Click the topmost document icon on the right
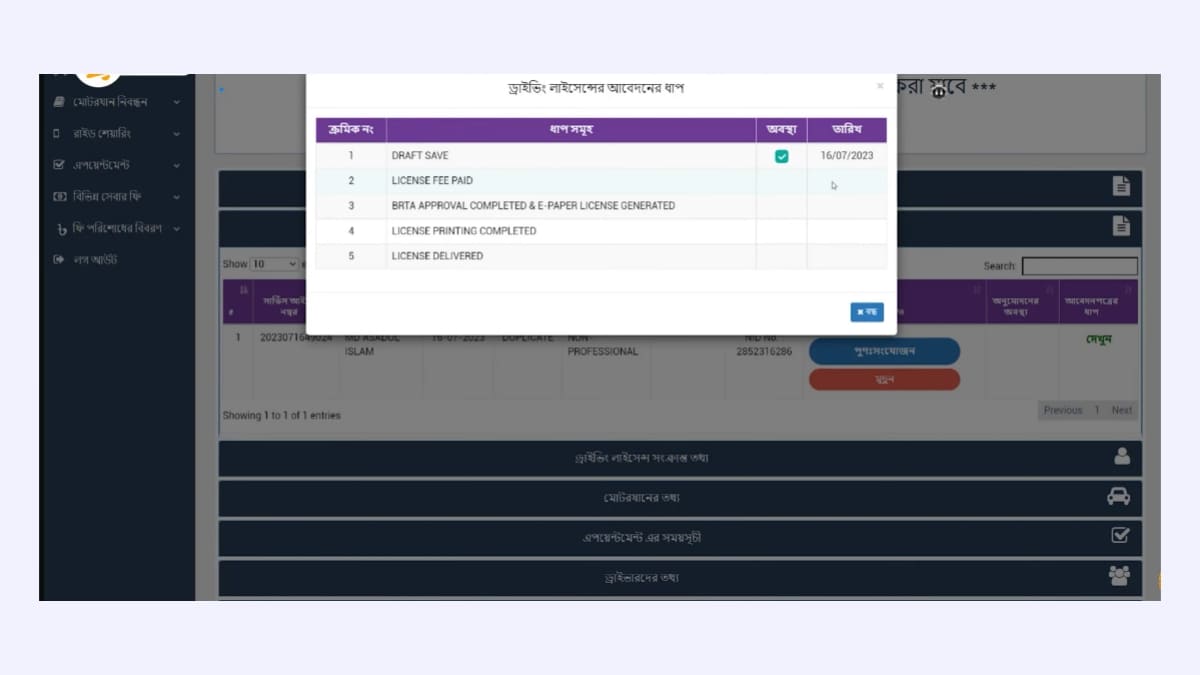 tap(1122, 186)
